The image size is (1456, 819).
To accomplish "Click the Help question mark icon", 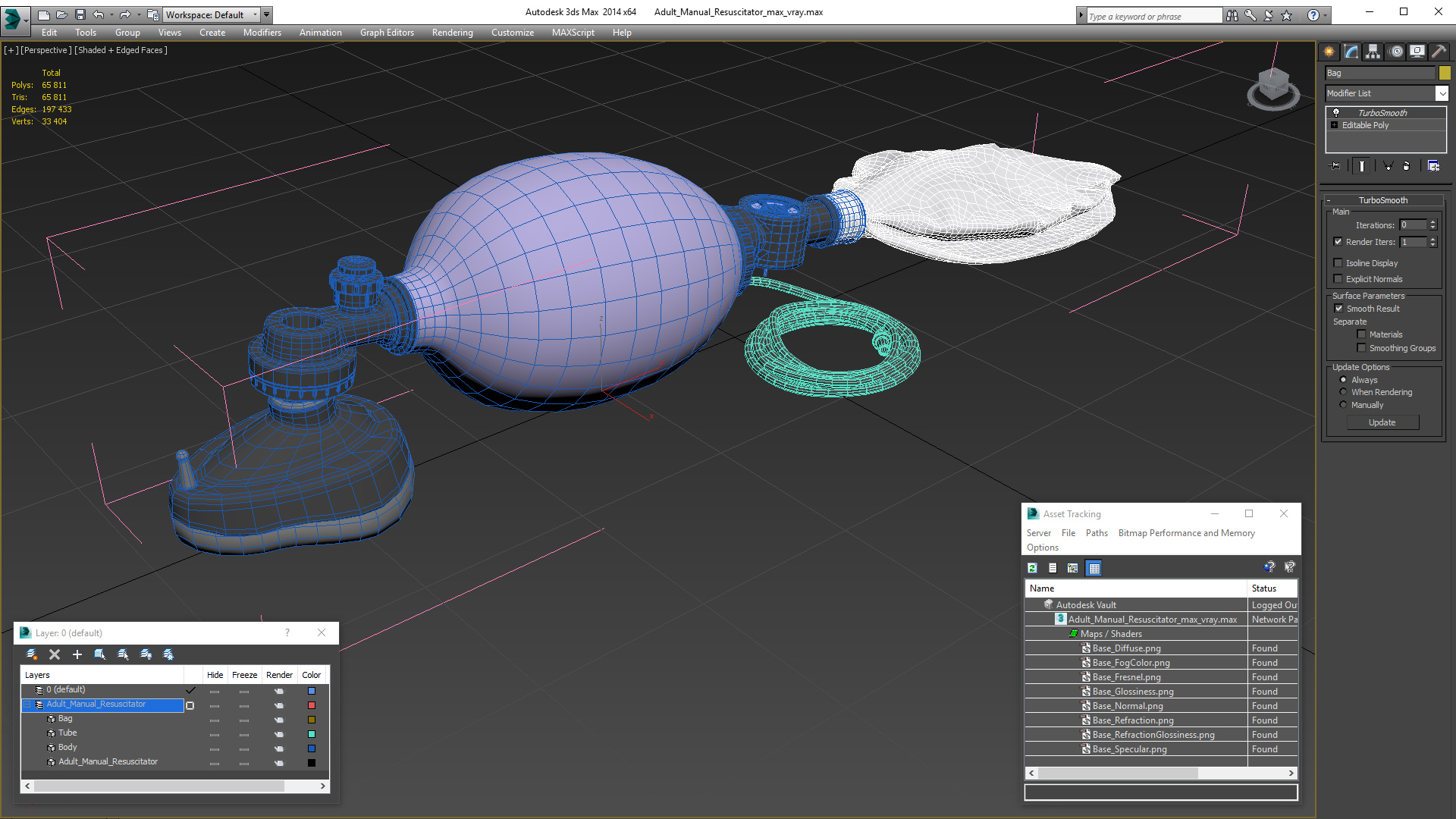I will [1313, 15].
